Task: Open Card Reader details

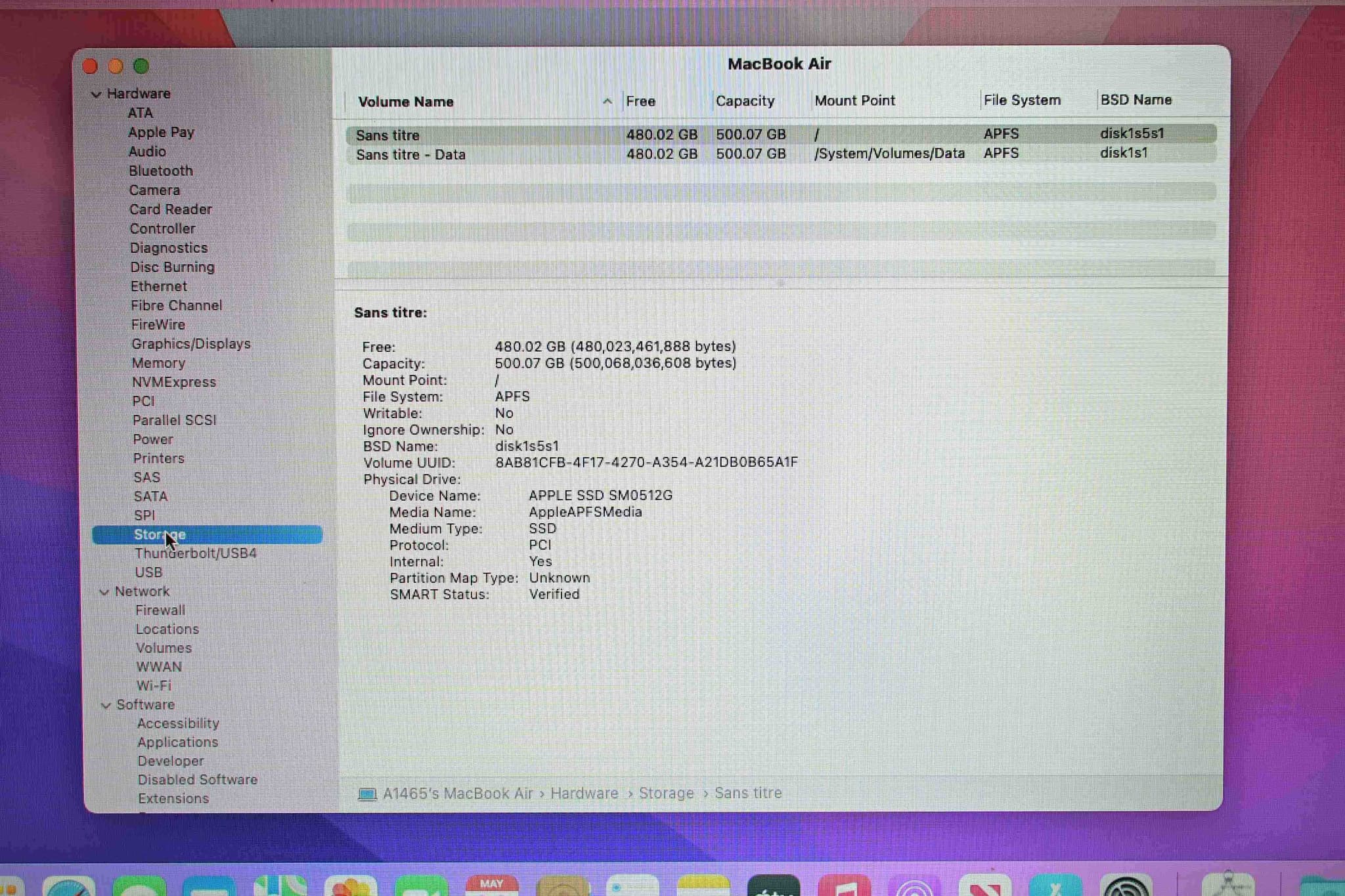Action: [171, 209]
